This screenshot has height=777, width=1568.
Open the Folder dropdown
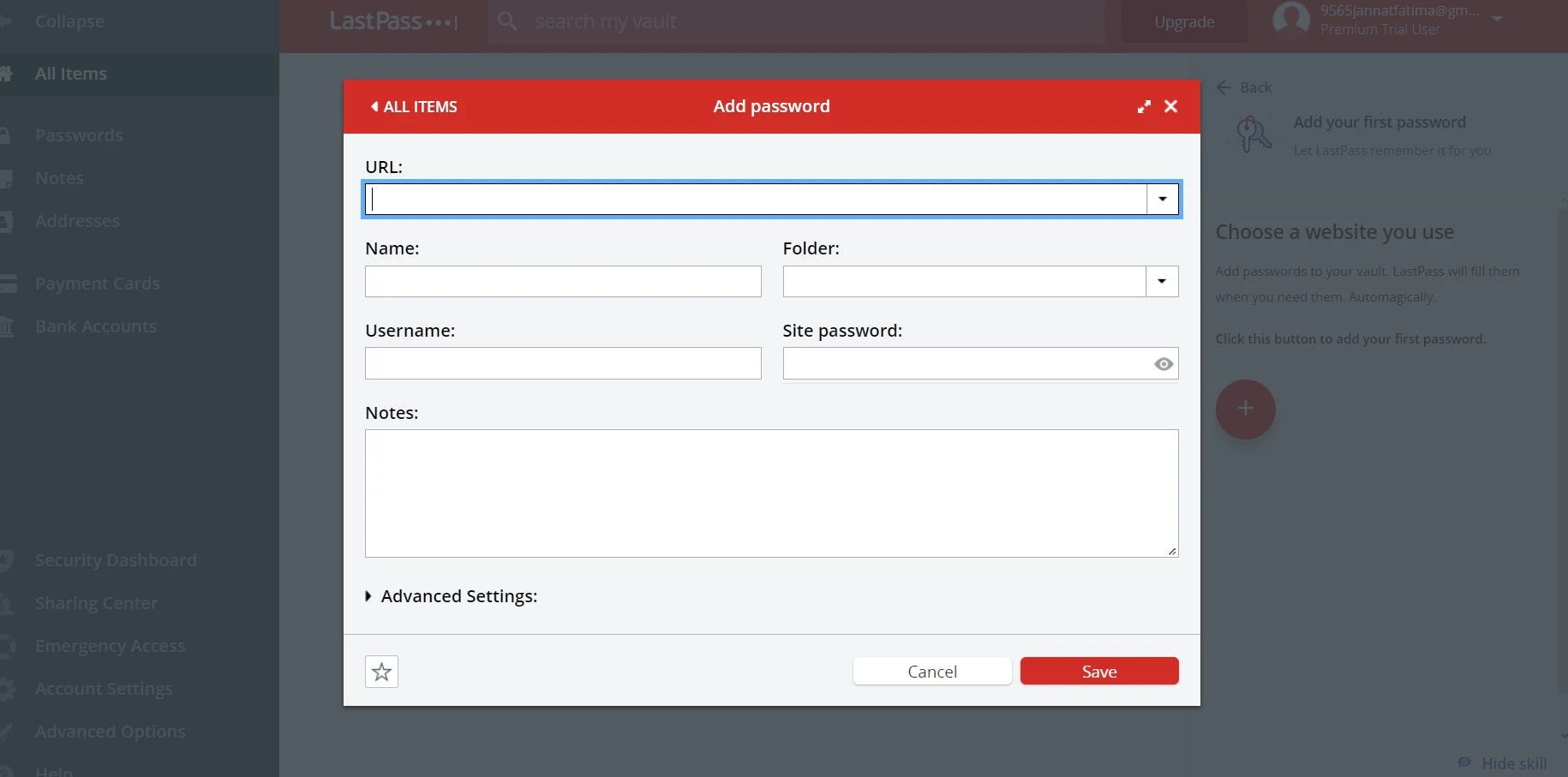click(1161, 281)
